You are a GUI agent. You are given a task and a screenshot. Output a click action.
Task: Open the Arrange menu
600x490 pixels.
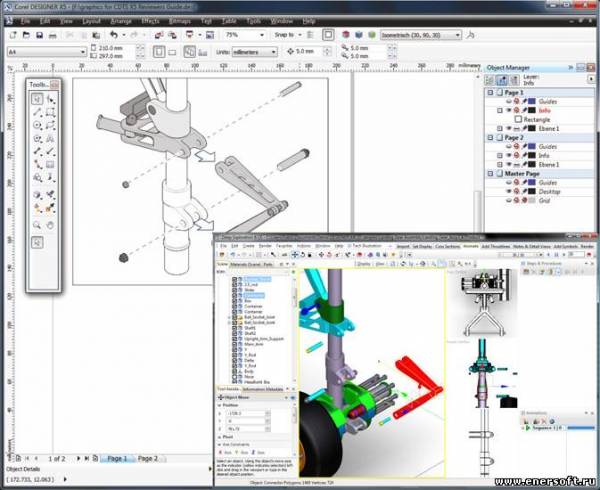(121, 21)
